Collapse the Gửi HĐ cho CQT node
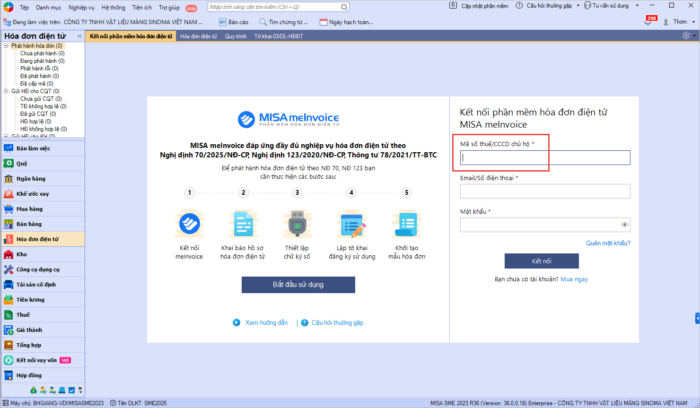Screen dimensions: 700x408 coord(5,91)
